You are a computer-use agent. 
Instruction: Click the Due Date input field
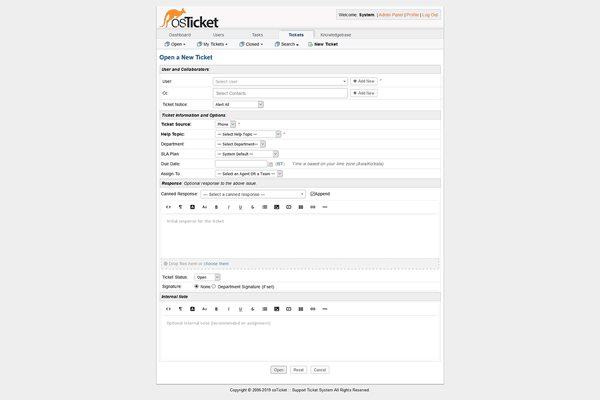pyautogui.click(x=241, y=164)
